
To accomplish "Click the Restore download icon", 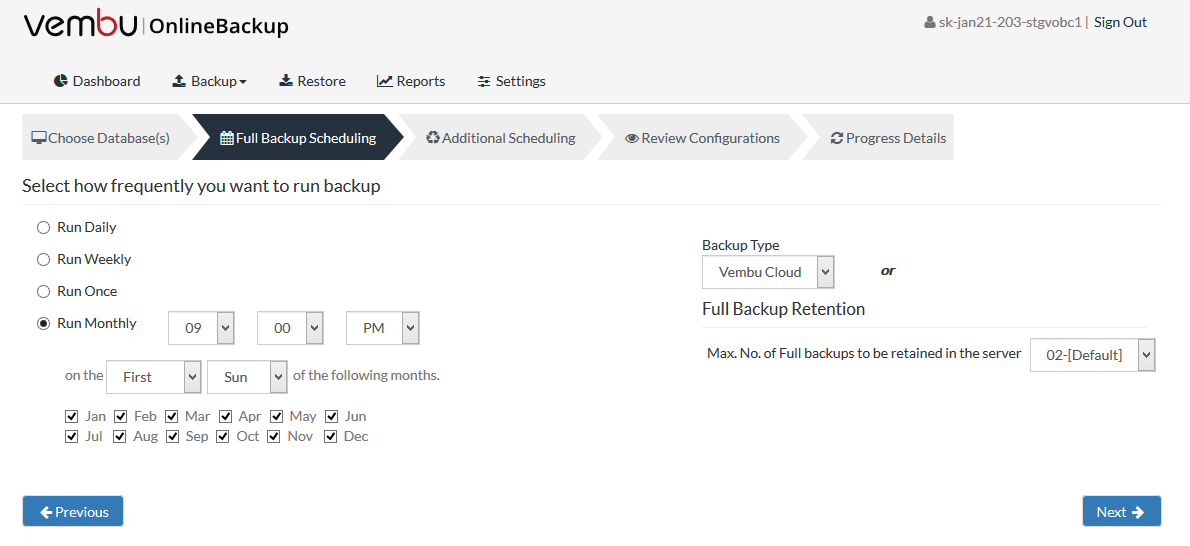I will 286,81.
